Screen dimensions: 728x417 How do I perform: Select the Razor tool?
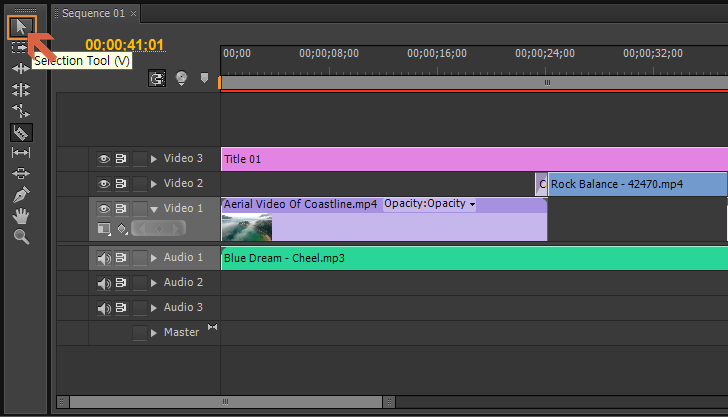click(21, 133)
